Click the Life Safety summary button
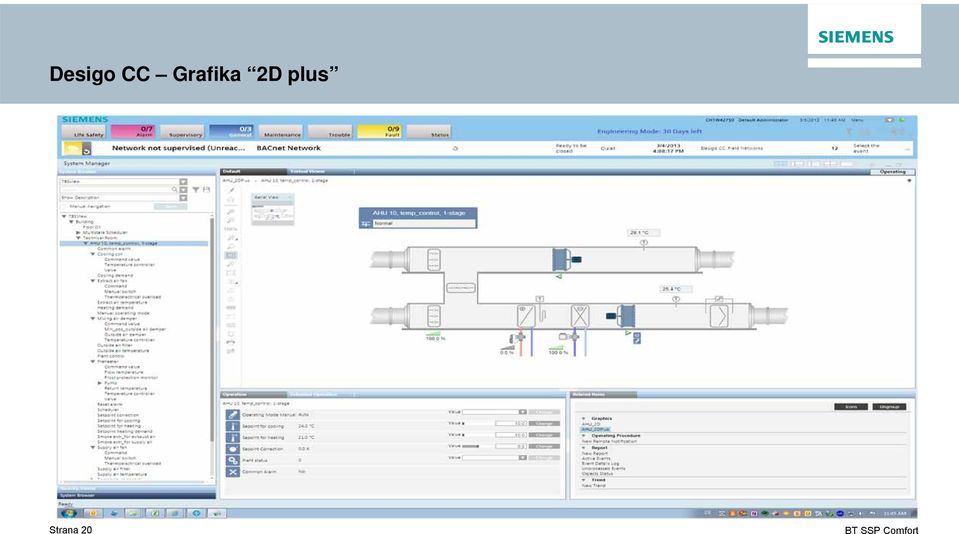Screen dimensions: 959x534 (x=84, y=132)
